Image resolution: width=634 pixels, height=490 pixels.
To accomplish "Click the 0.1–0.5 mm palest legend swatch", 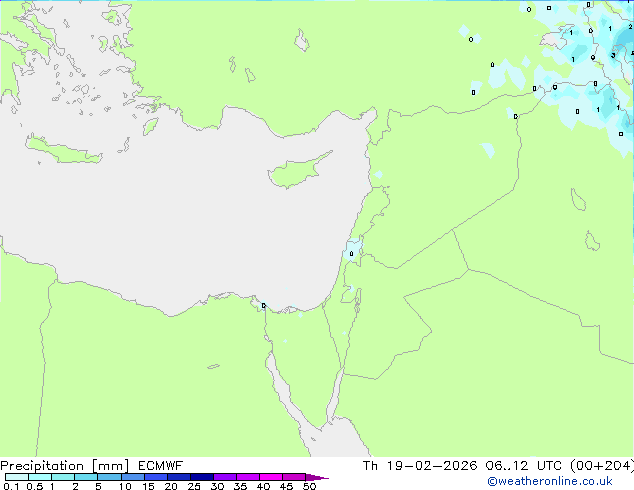I will [x=17, y=477].
